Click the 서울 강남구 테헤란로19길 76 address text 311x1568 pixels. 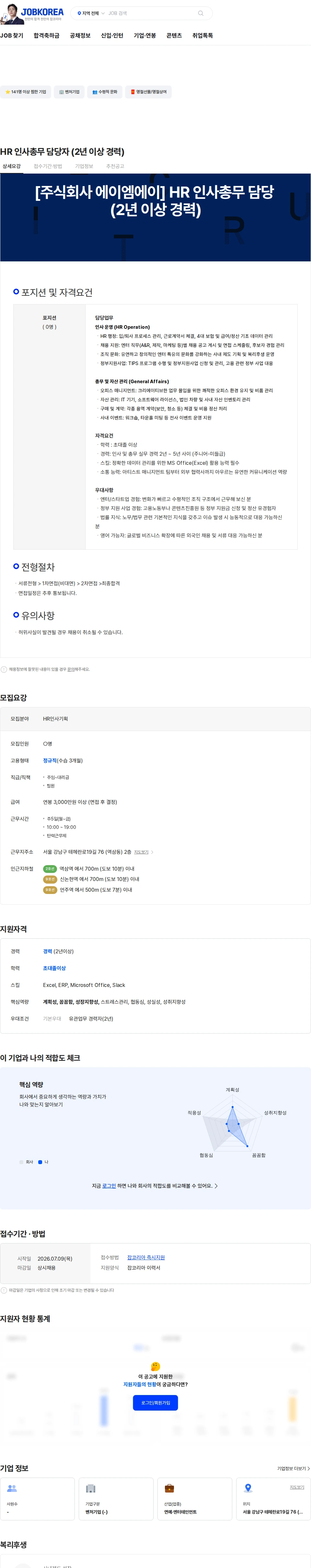tap(273, 1512)
